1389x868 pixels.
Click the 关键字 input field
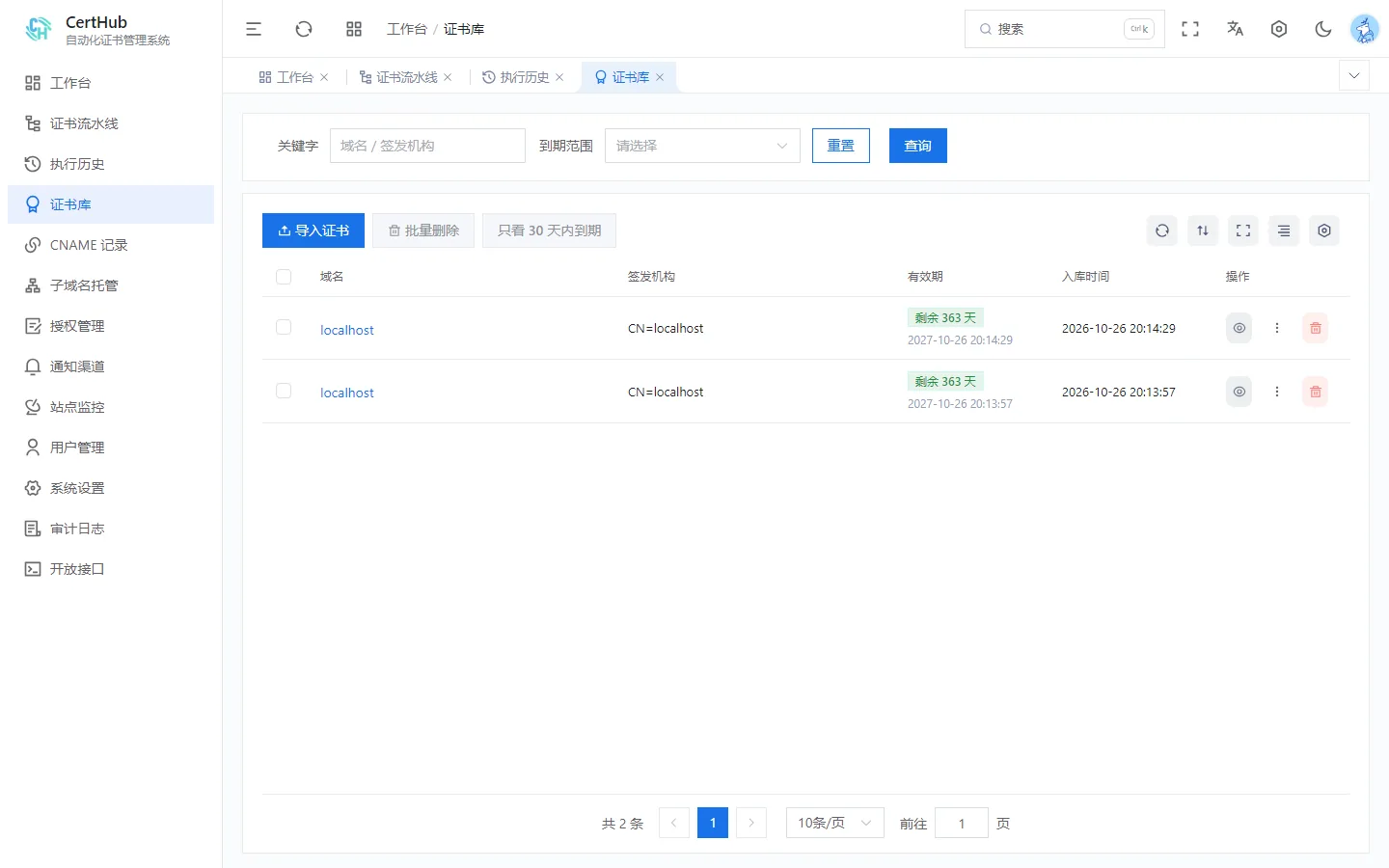pos(427,146)
